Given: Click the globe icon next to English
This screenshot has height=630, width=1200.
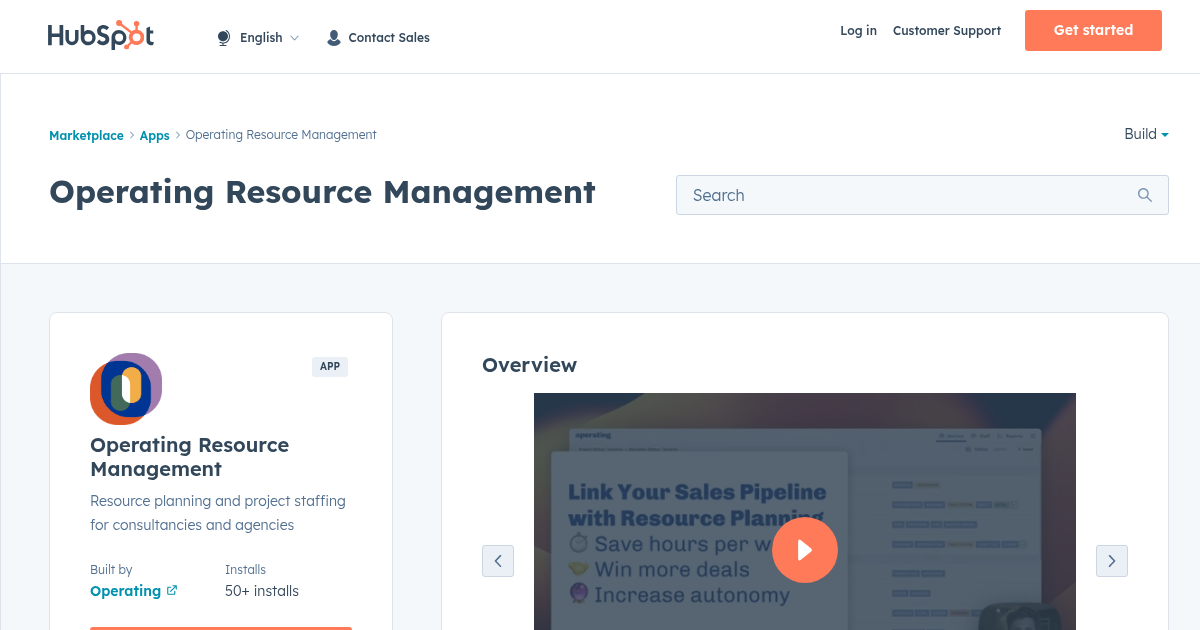Looking at the screenshot, I should coord(222,37).
